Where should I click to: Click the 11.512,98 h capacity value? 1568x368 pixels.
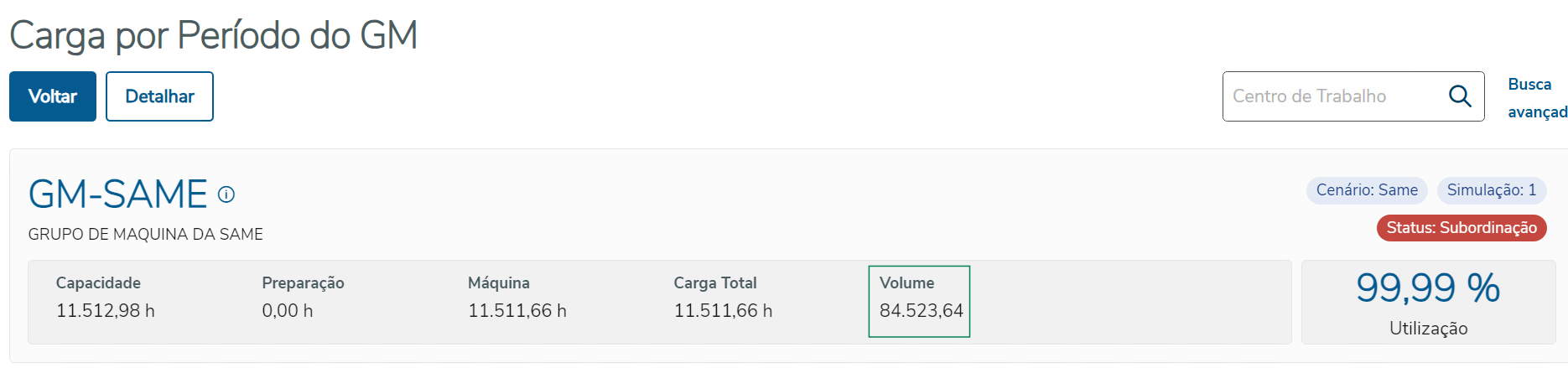click(x=106, y=311)
